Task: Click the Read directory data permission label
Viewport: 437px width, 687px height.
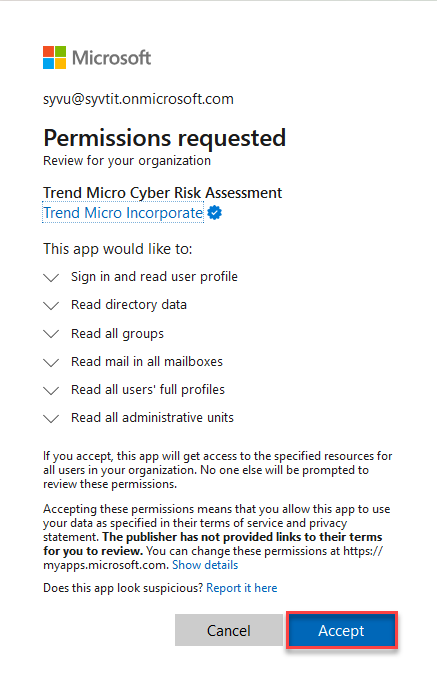Action: [129, 305]
